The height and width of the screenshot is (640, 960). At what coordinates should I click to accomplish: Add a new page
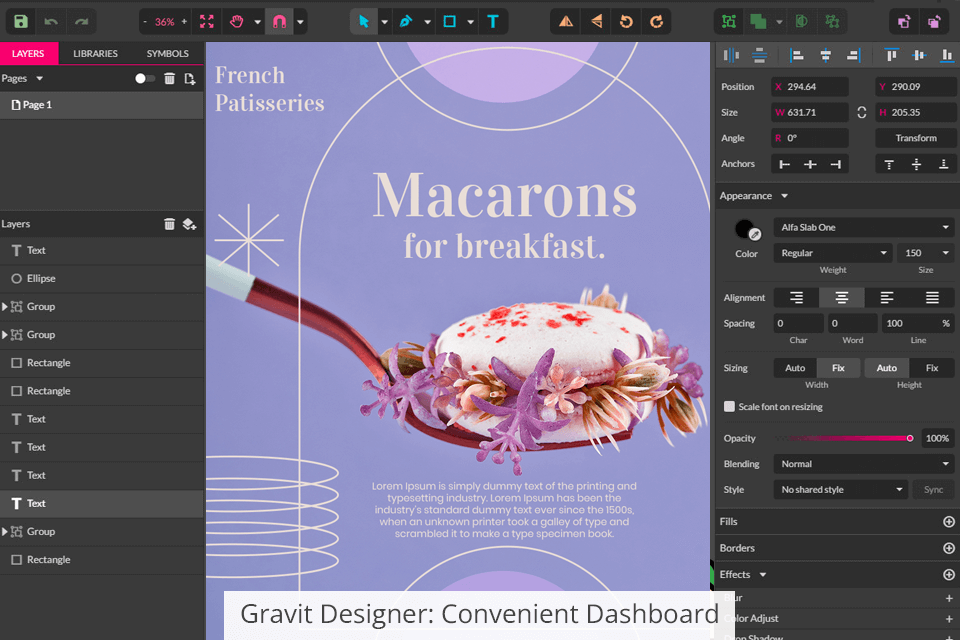tap(190, 78)
